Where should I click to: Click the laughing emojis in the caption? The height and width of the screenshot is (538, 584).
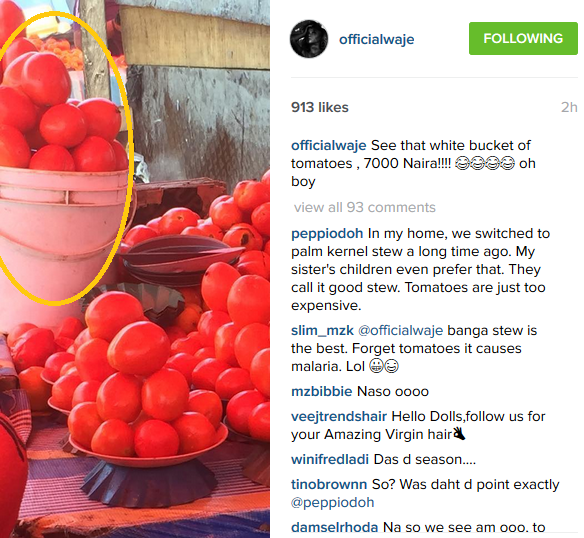[485, 163]
